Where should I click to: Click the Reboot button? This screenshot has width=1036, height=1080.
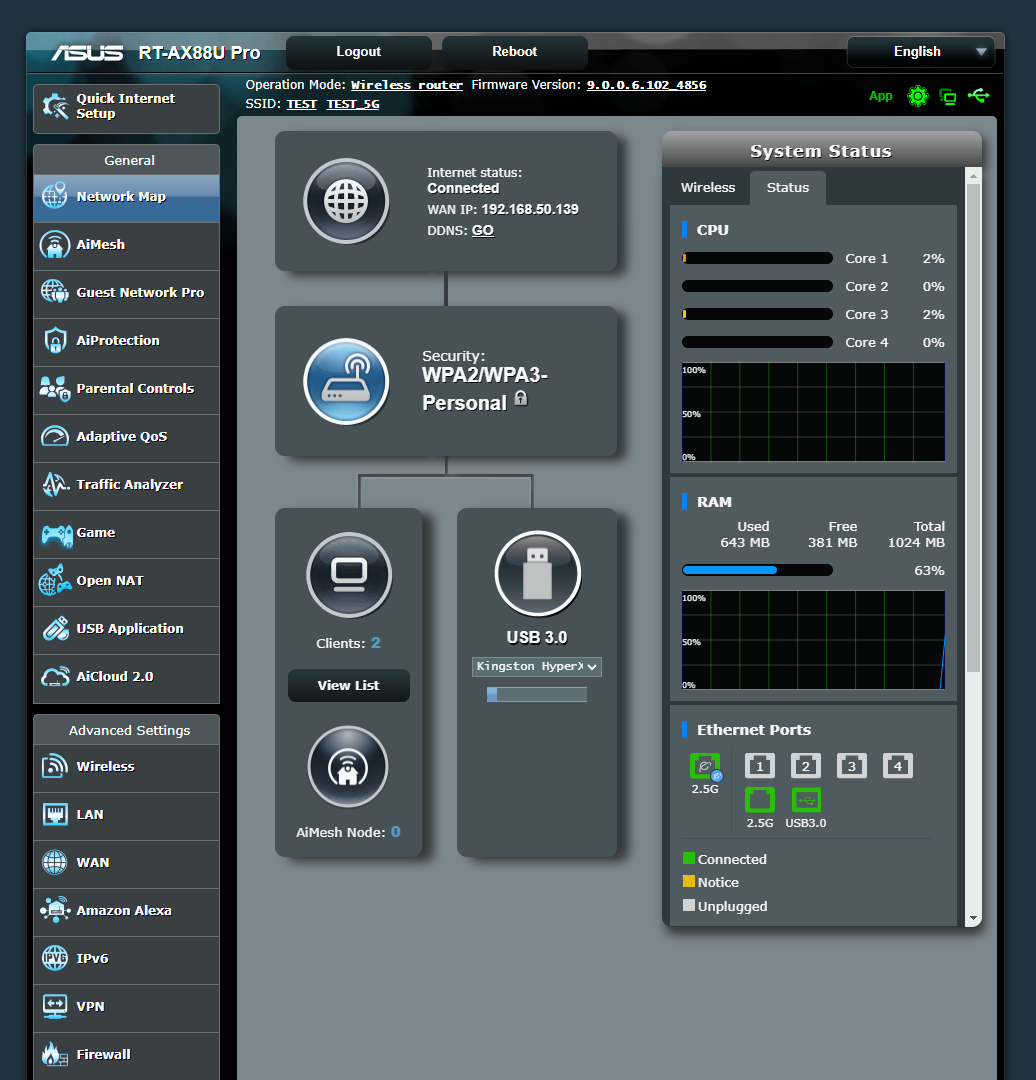point(515,52)
